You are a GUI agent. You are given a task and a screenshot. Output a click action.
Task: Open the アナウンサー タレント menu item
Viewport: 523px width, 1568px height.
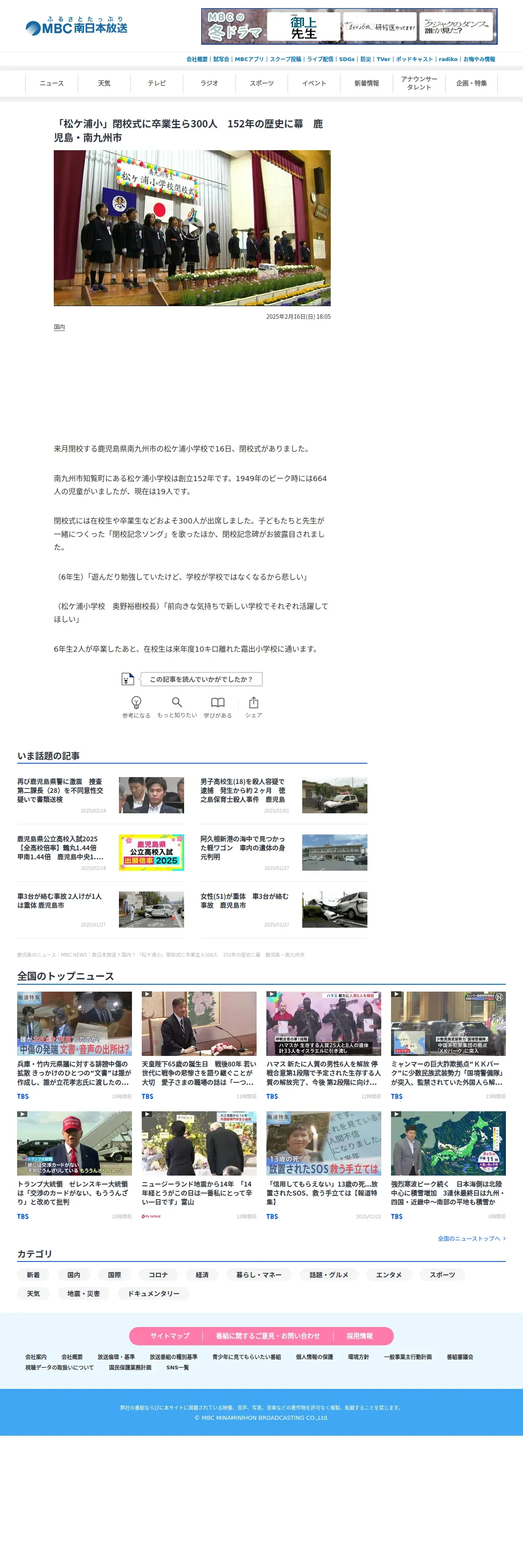coord(419,83)
